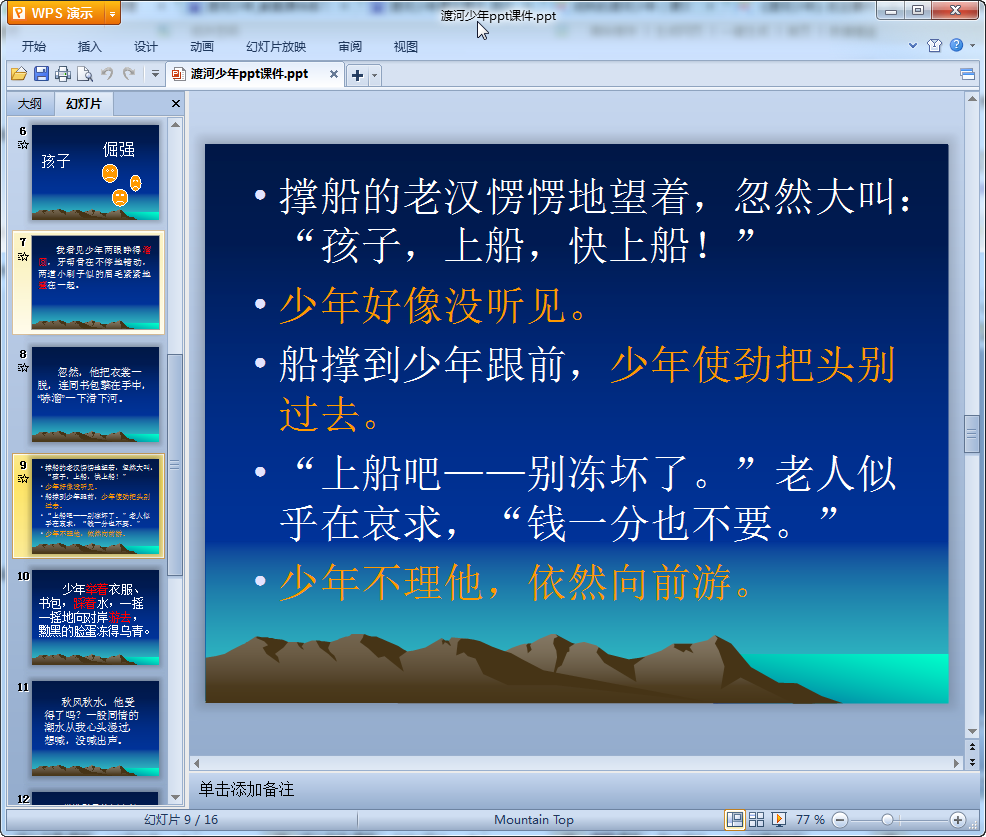986x837 pixels.
Task: Click the main editor vertical scroll down arrow
Action: (x=972, y=731)
